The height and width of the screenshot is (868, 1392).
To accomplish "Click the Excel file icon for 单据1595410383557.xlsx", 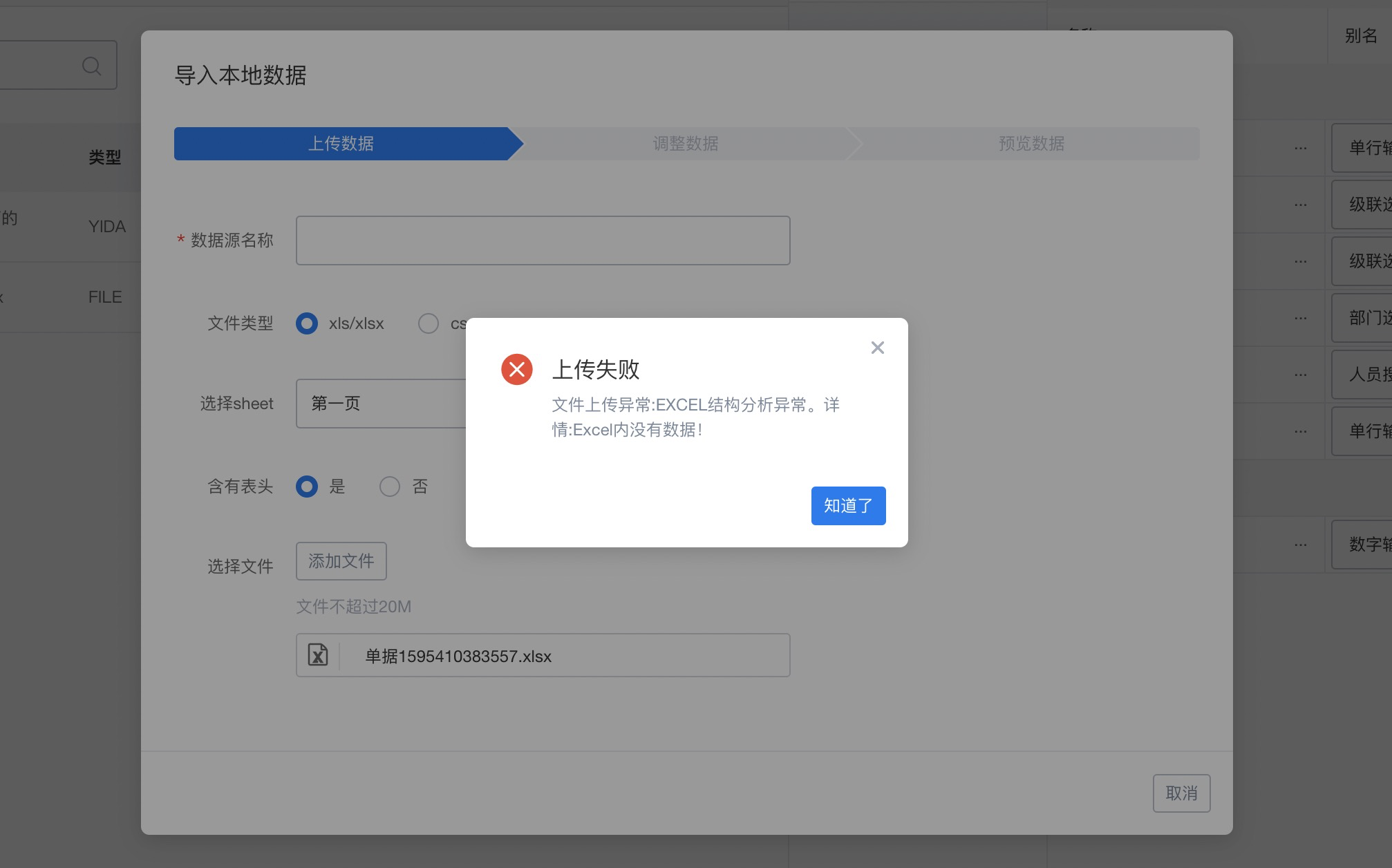I will [318, 655].
